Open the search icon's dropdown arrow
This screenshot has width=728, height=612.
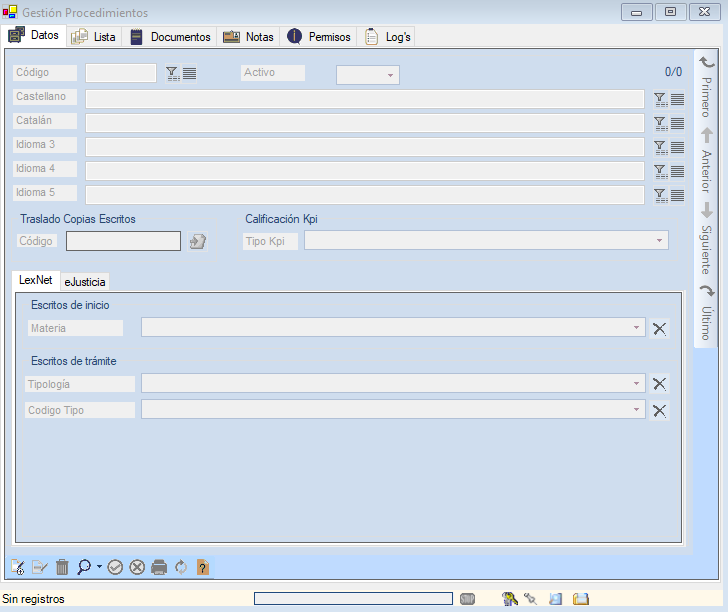pyautogui.click(x=99, y=568)
